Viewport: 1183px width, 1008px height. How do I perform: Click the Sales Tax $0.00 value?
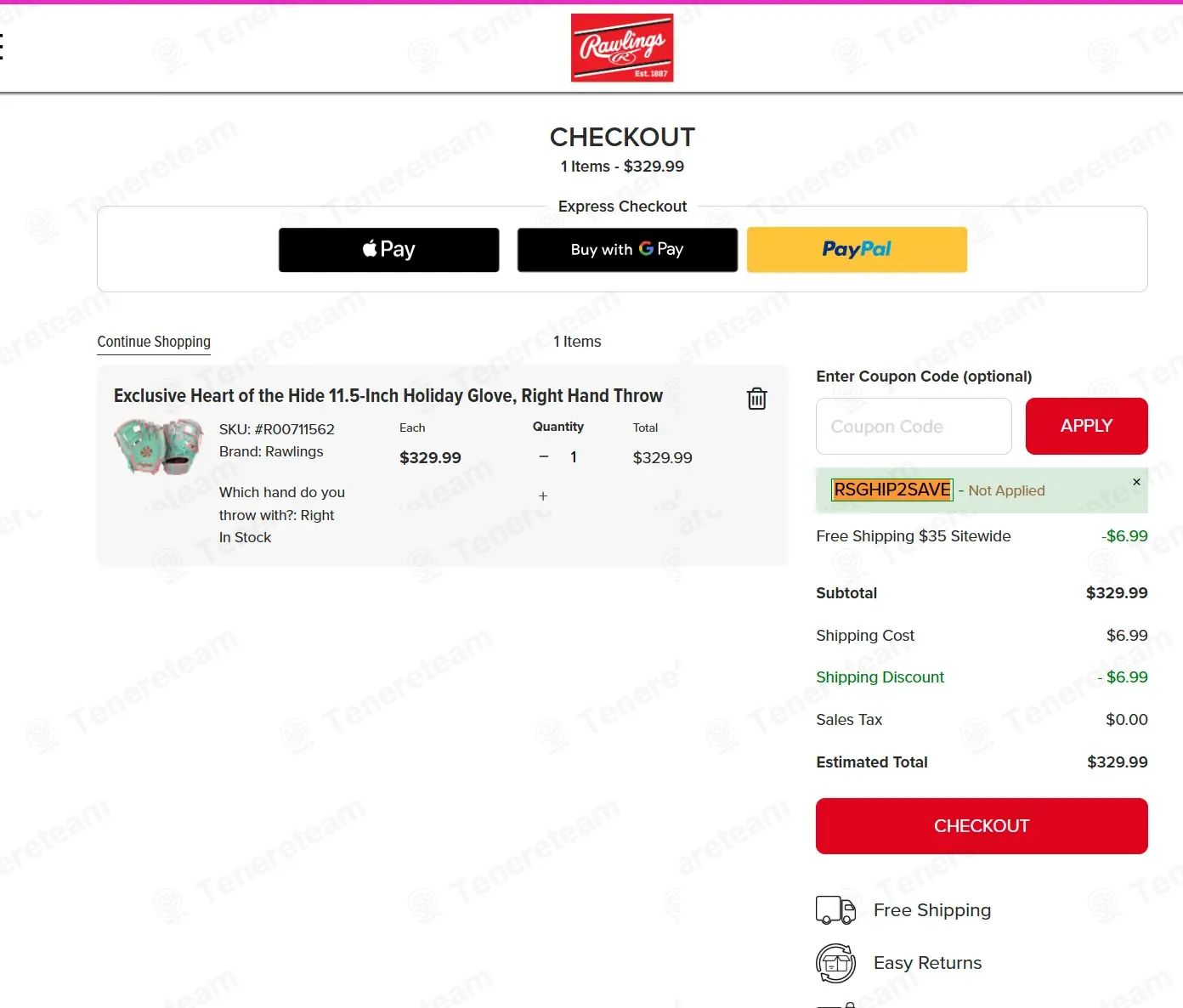[x=1126, y=720]
